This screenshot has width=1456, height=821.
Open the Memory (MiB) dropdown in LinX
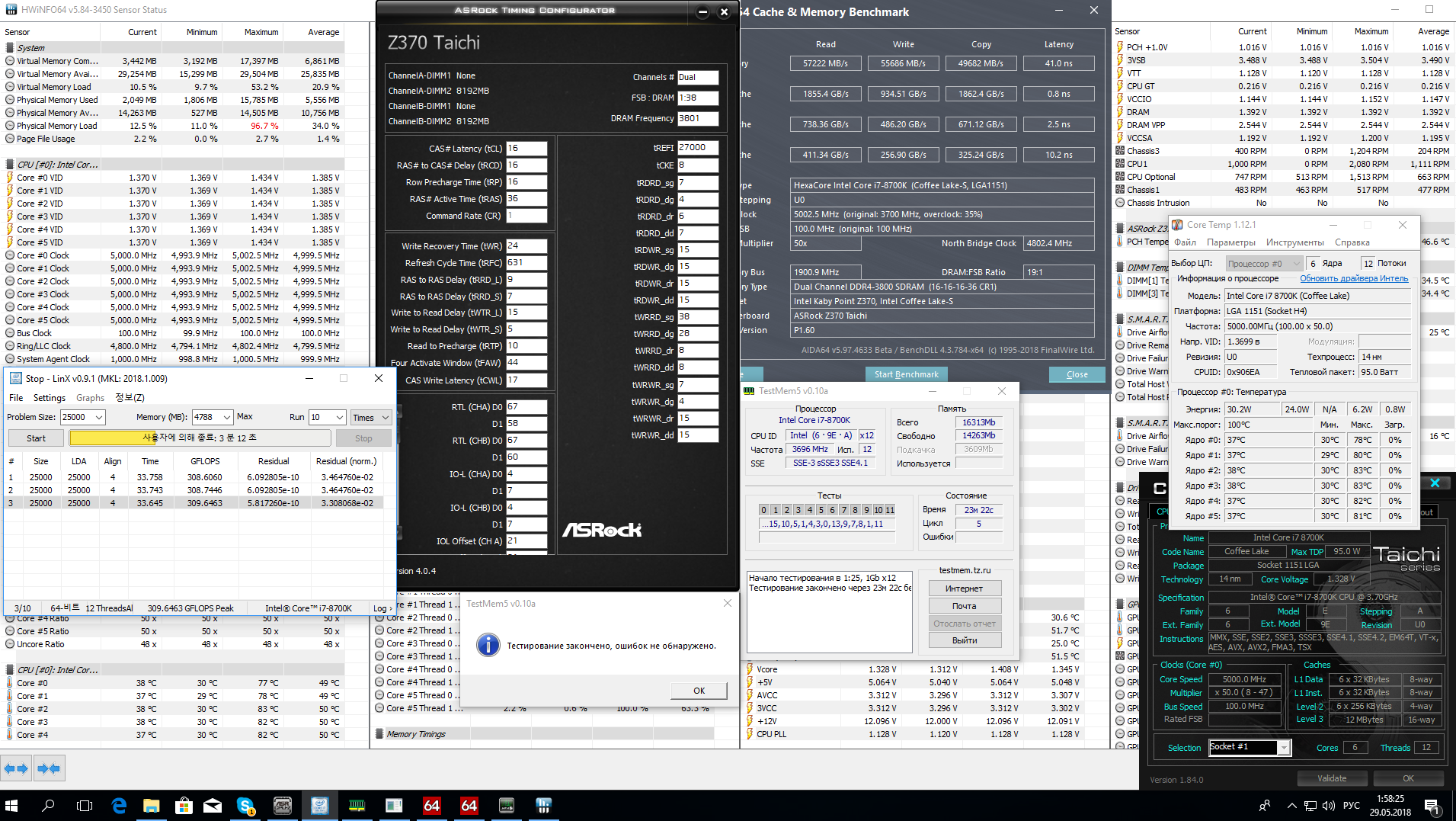[227, 417]
